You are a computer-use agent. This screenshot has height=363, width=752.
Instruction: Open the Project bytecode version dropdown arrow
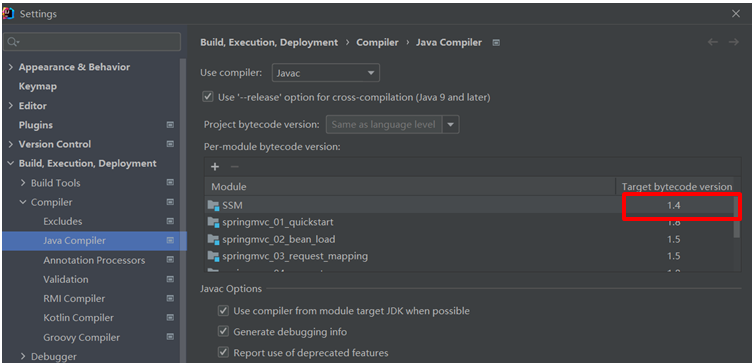point(451,125)
